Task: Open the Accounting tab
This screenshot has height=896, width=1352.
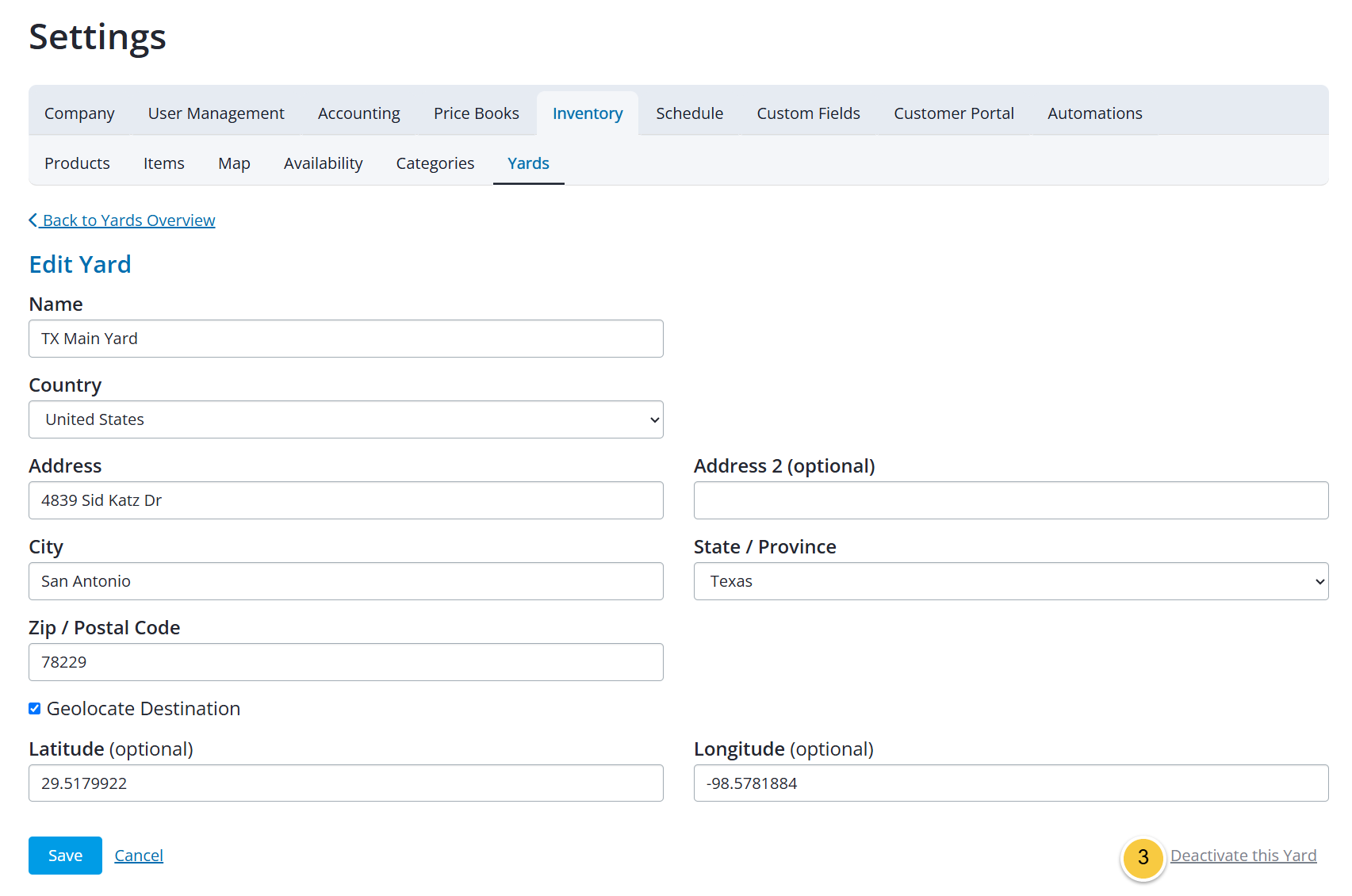Action: click(358, 113)
